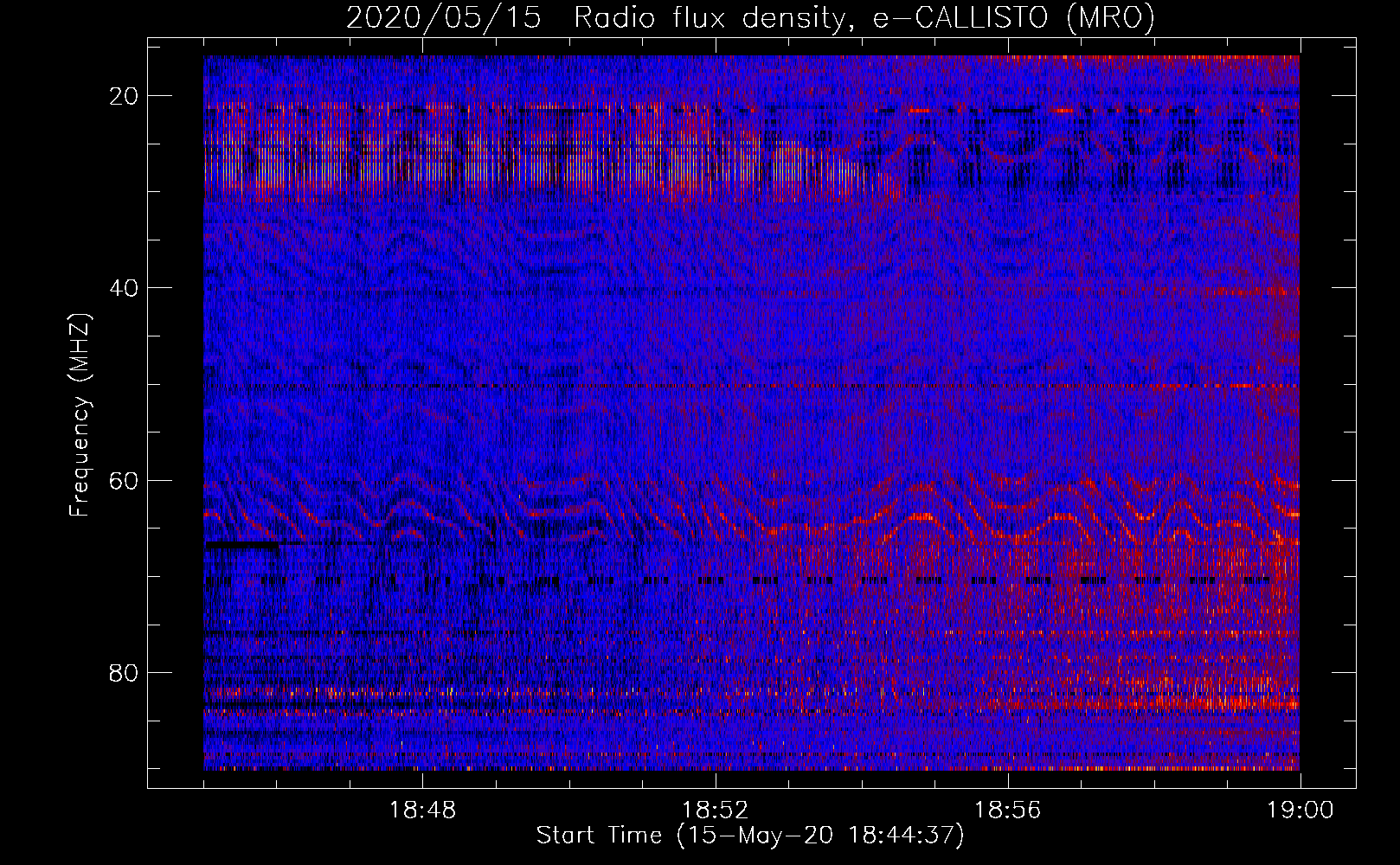Click the 60 frequency tick label

[x=125, y=480]
